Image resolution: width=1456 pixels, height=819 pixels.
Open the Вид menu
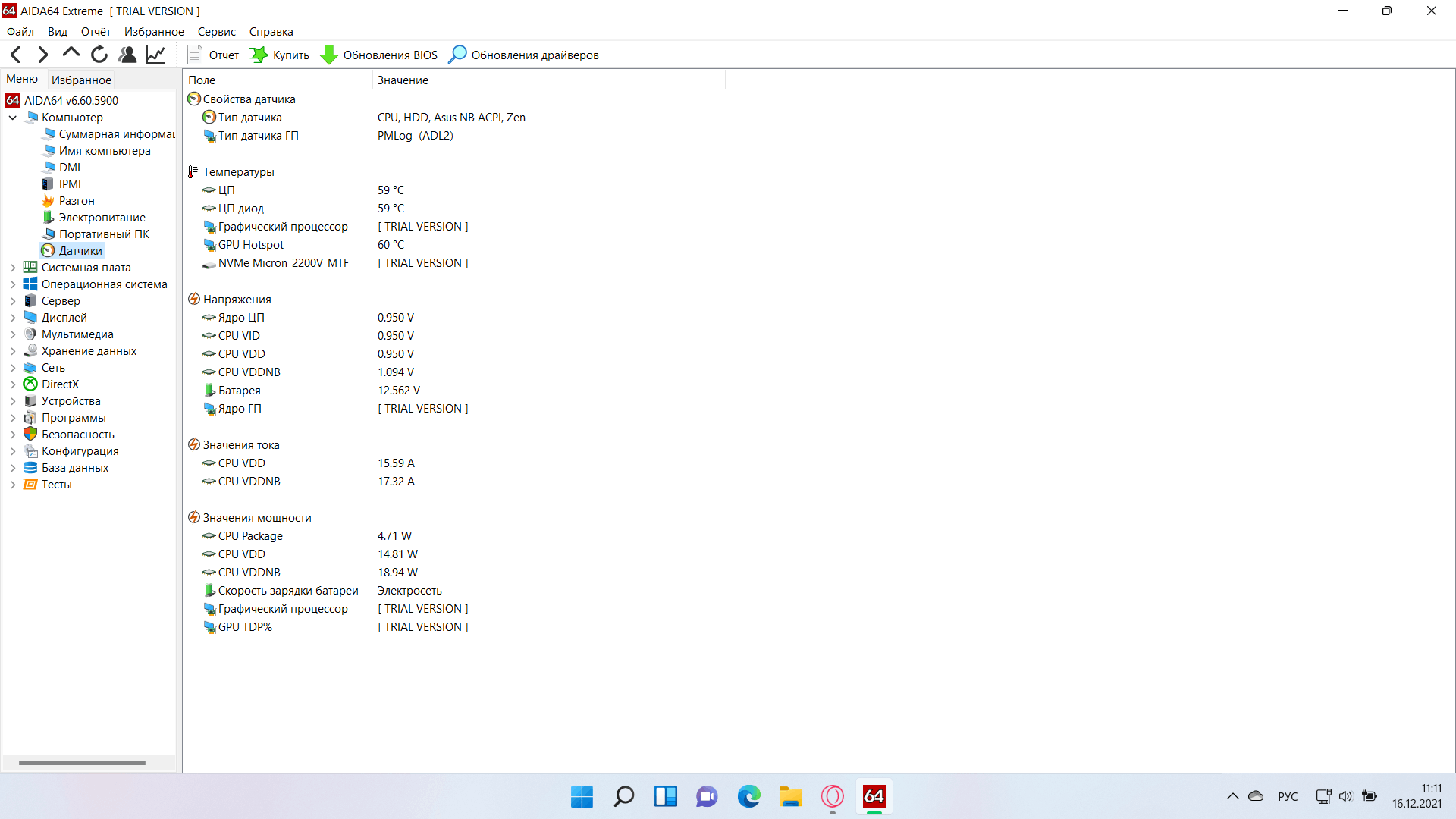[x=58, y=32]
